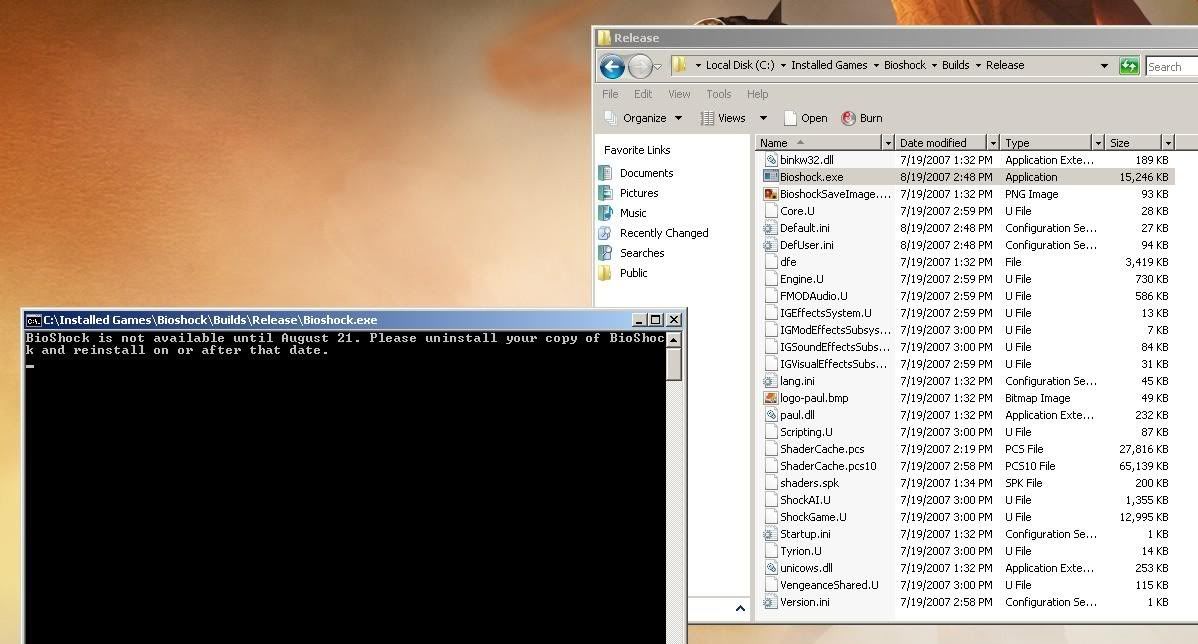
Task: Select the ShaderCache.pcs file
Action: [x=821, y=449]
